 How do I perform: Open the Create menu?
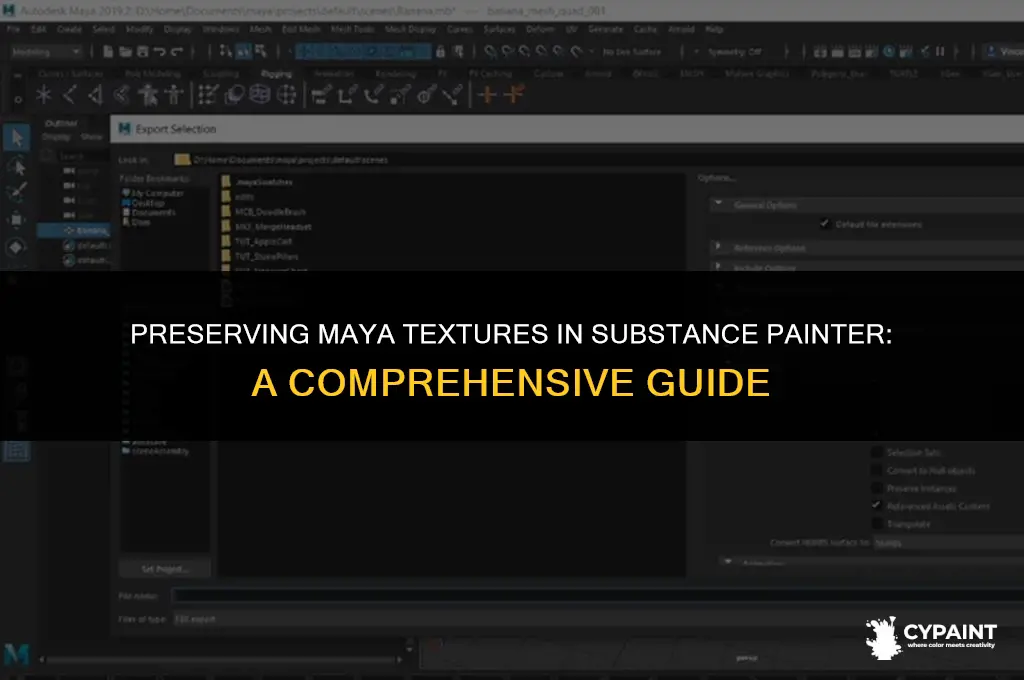[69, 29]
